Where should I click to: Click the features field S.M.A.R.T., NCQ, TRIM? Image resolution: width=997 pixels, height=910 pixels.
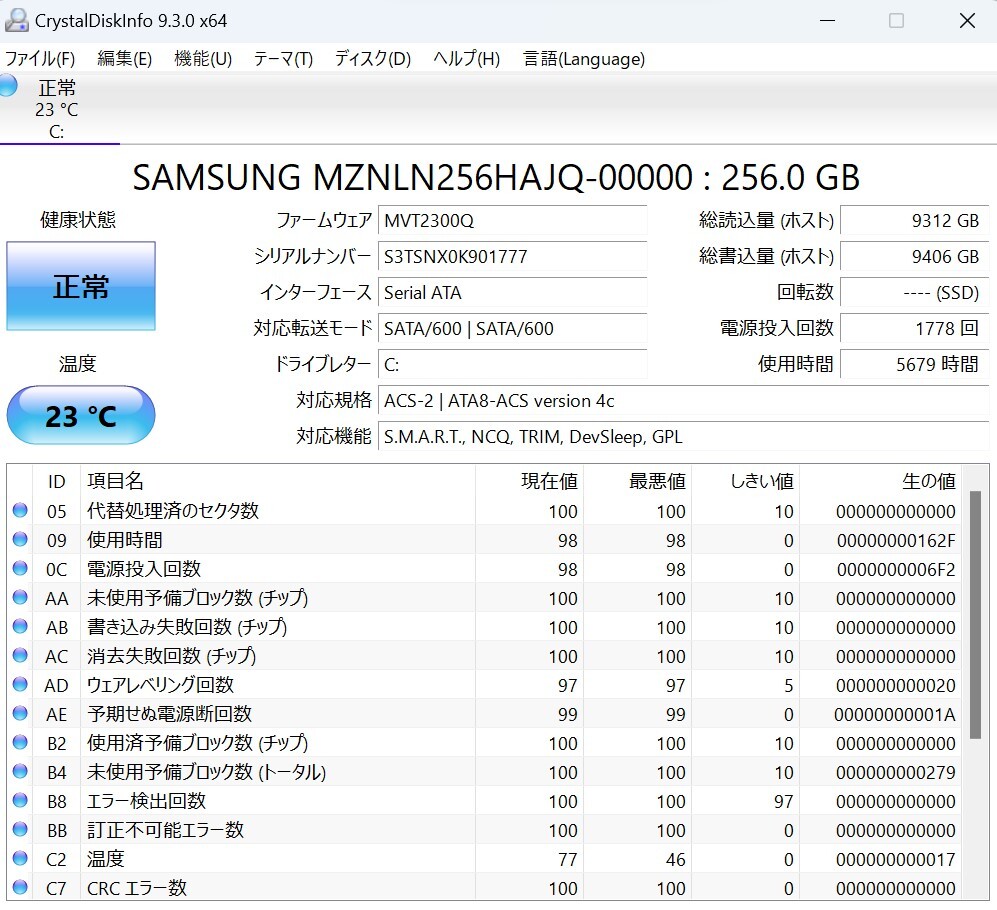coord(684,437)
